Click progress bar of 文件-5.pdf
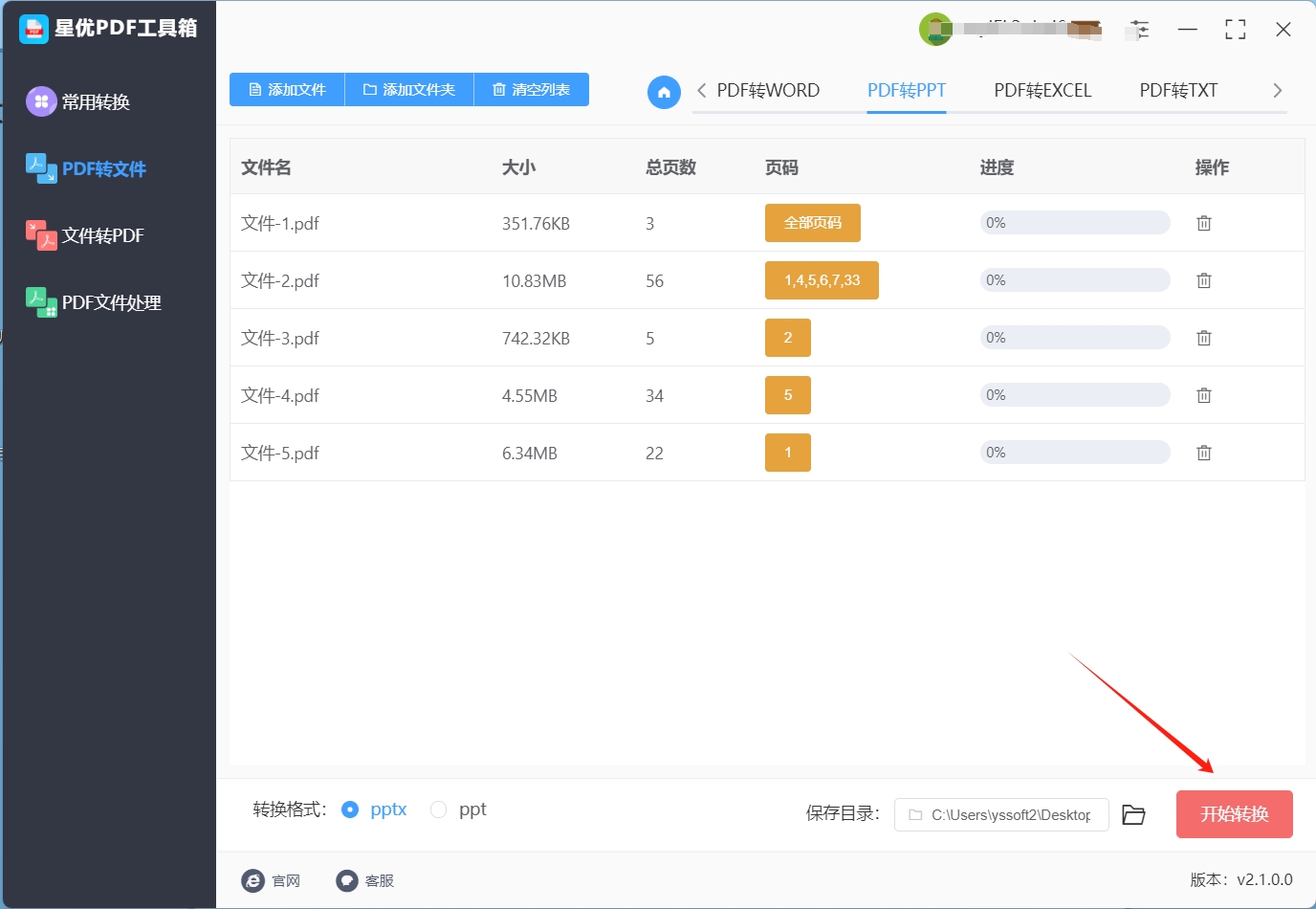Viewport: 1316px width, 909px height. tap(1075, 453)
